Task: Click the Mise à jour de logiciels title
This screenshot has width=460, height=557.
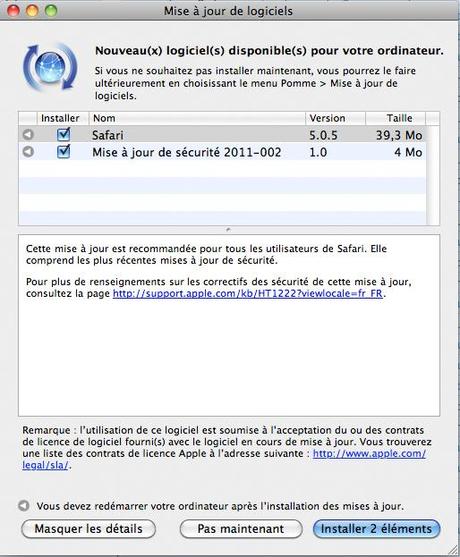Action: click(228, 11)
